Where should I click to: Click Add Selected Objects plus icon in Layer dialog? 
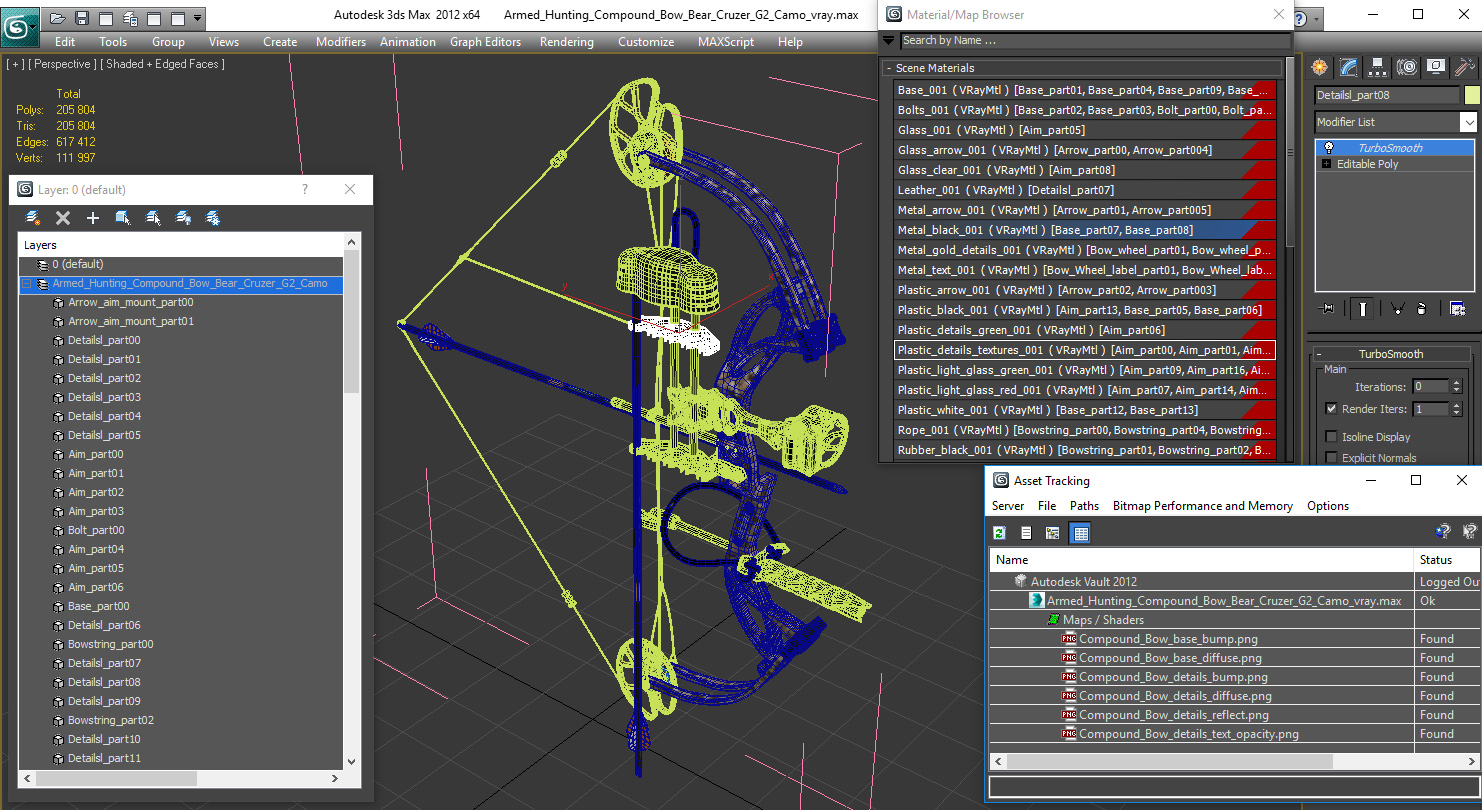click(x=93, y=218)
